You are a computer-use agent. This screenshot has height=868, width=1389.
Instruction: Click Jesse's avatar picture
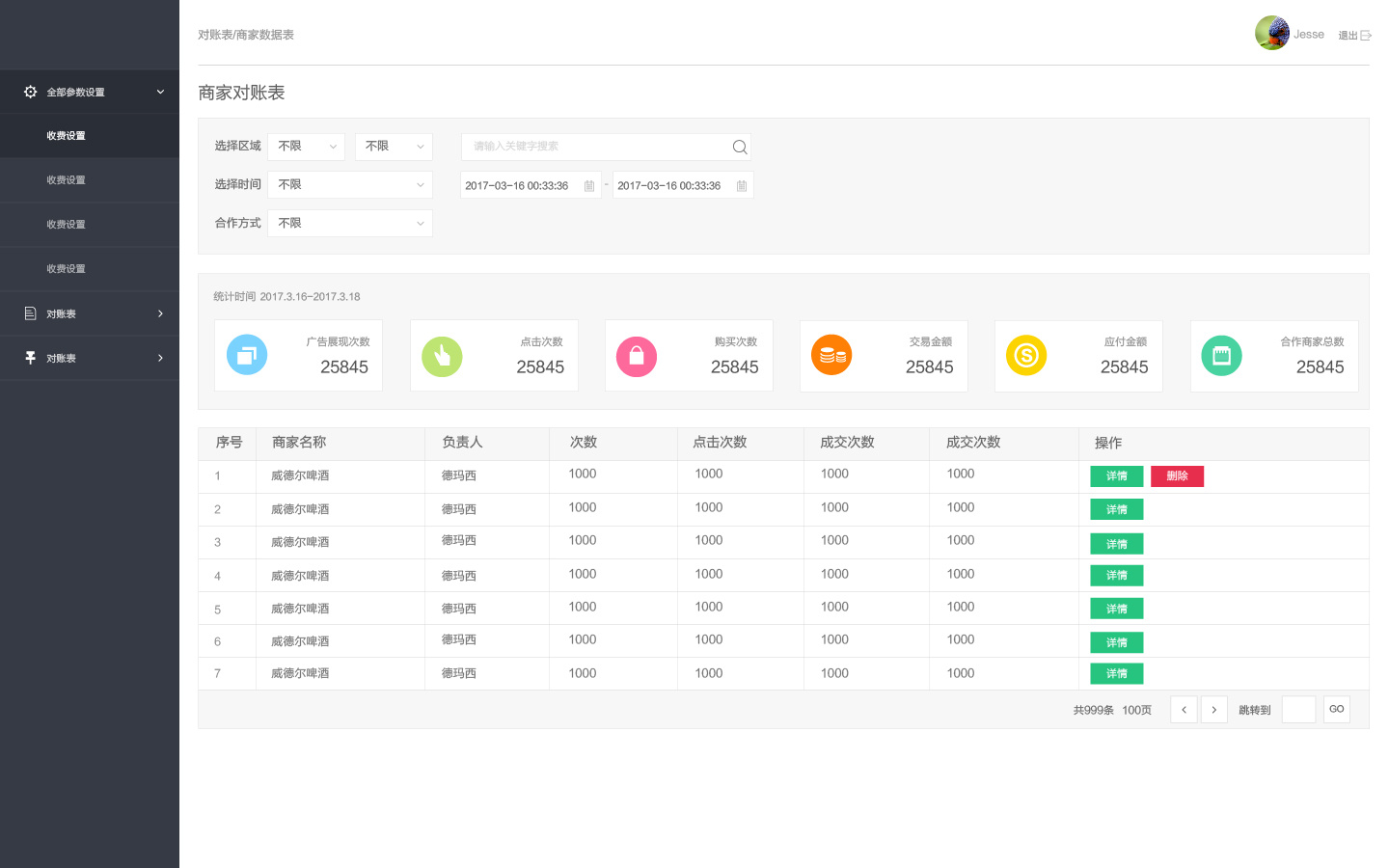pos(1272,33)
